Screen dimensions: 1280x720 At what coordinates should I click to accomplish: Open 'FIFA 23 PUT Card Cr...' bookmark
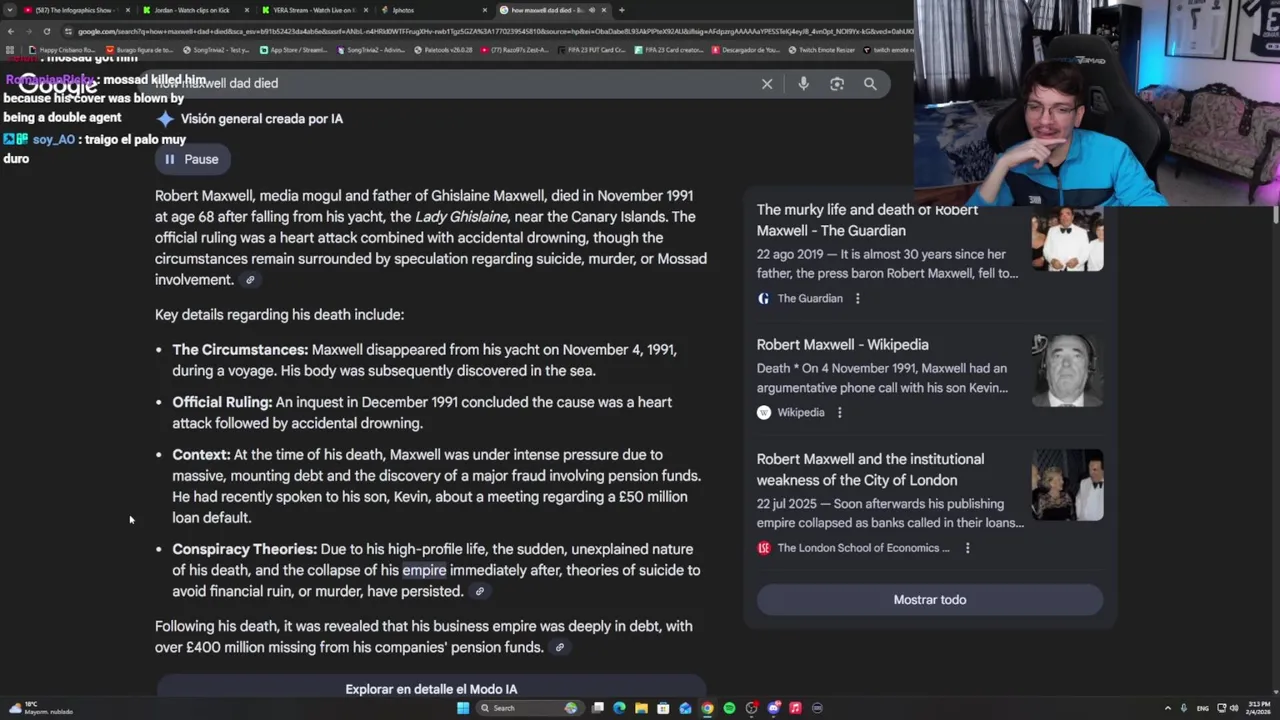point(591,50)
